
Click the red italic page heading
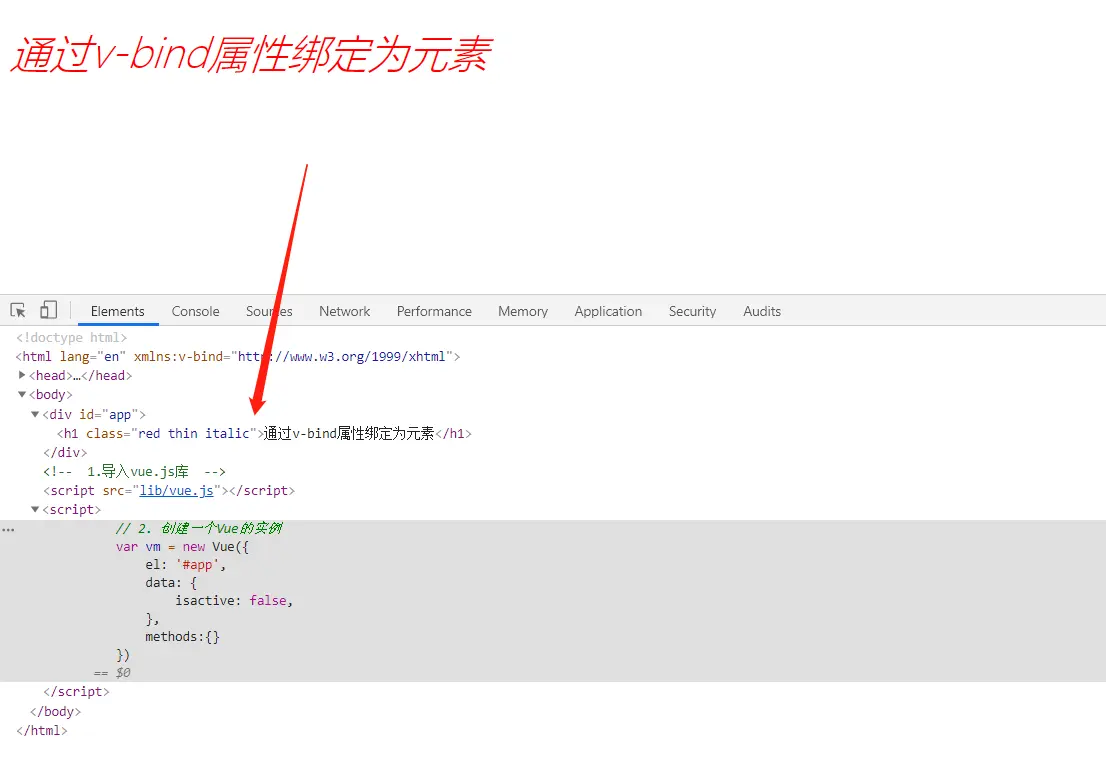pos(252,54)
